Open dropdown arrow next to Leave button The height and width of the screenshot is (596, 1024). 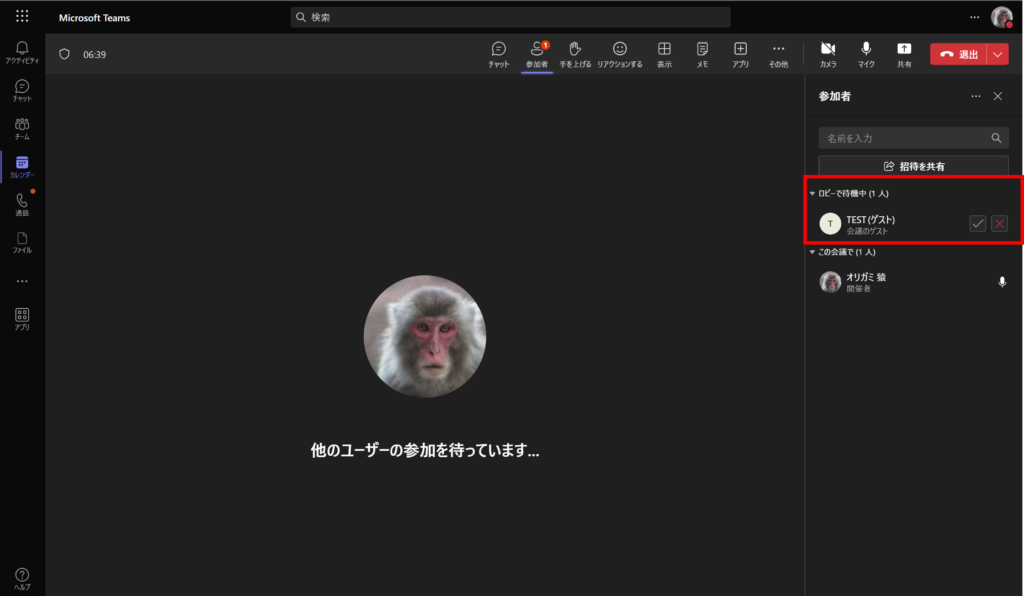click(998, 55)
